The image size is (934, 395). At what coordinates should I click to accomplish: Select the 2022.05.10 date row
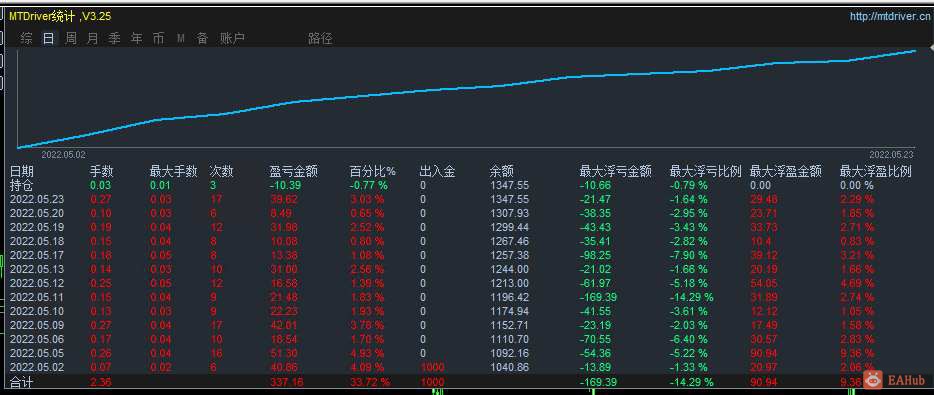click(37, 311)
